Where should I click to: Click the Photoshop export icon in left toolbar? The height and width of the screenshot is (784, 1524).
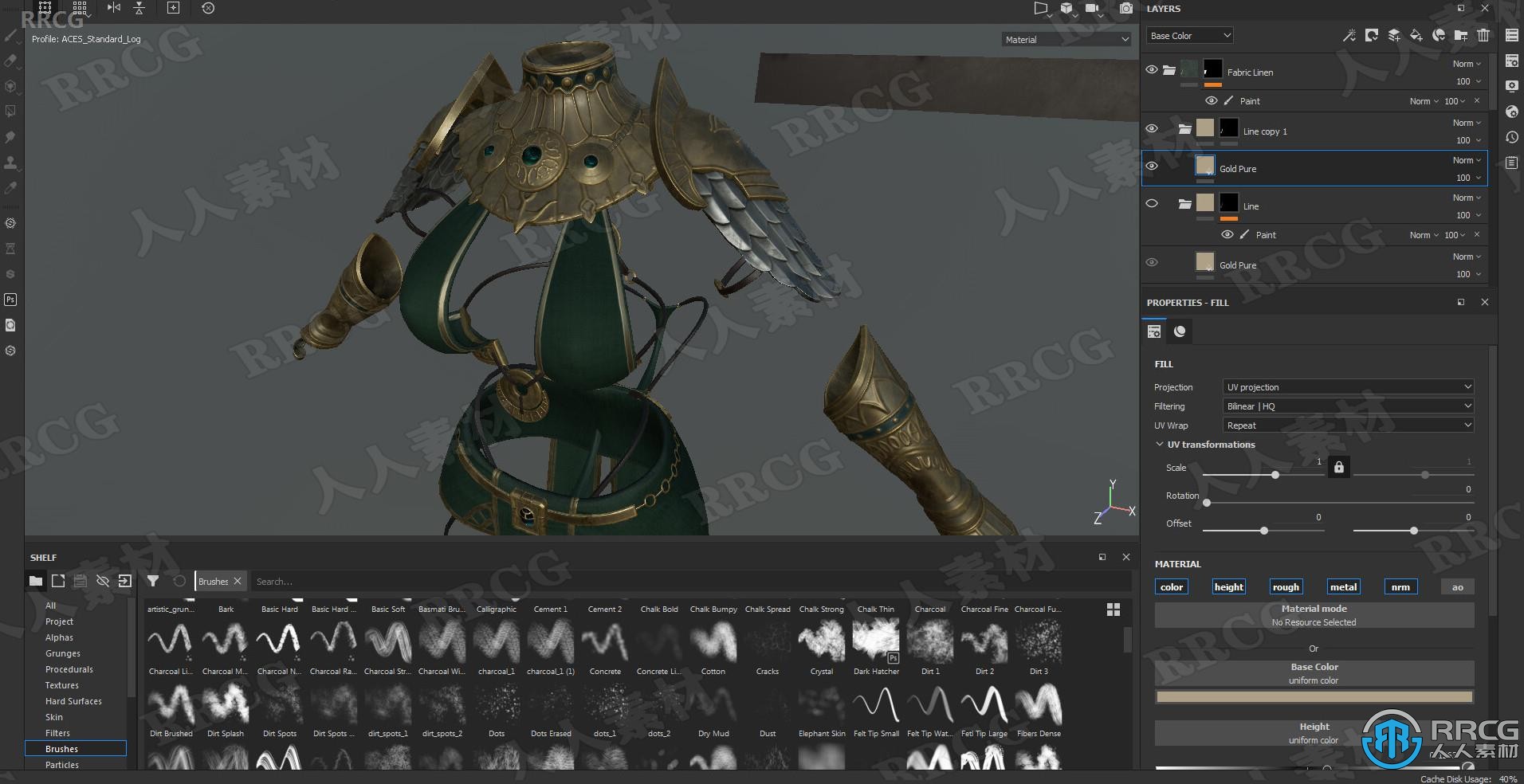[10, 300]
